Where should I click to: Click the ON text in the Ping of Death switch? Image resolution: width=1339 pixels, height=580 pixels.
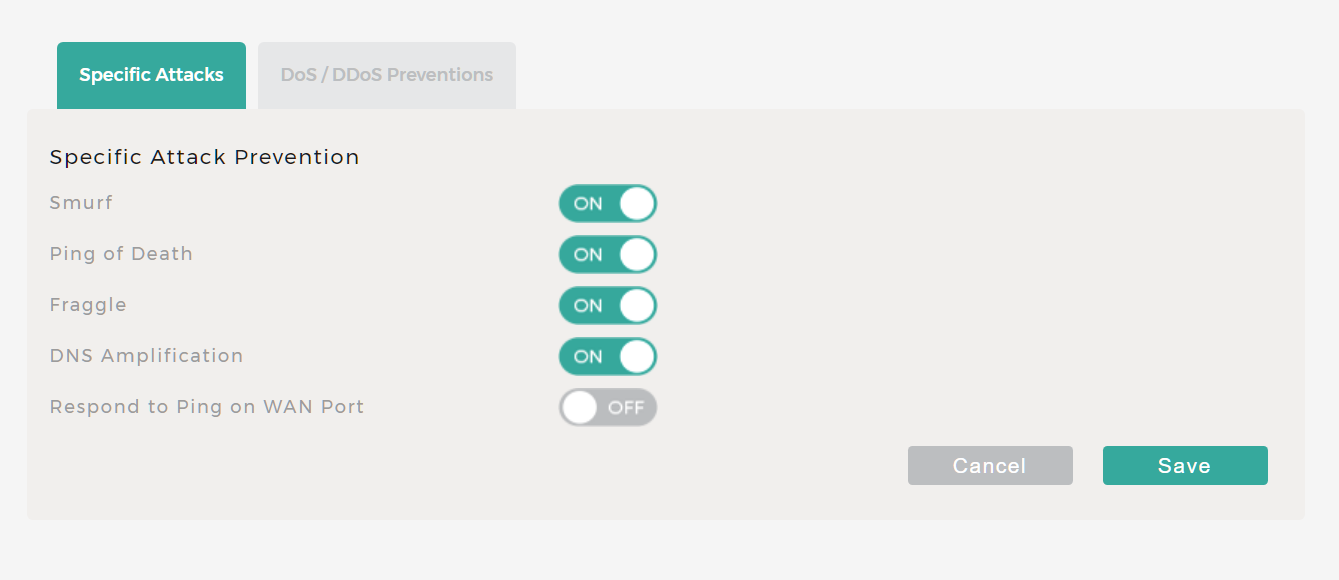588,254
